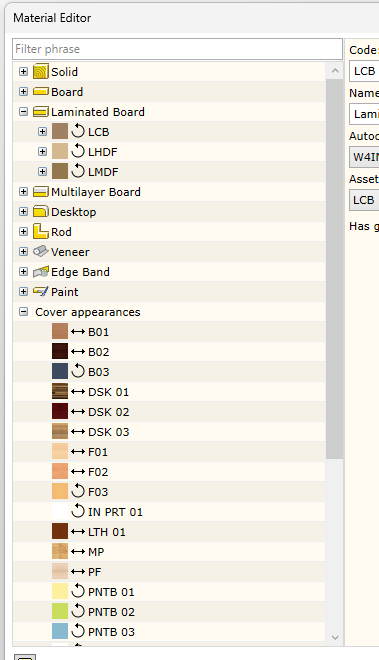Expand the Desktop node
379x660 pixels.
(24, 212)
